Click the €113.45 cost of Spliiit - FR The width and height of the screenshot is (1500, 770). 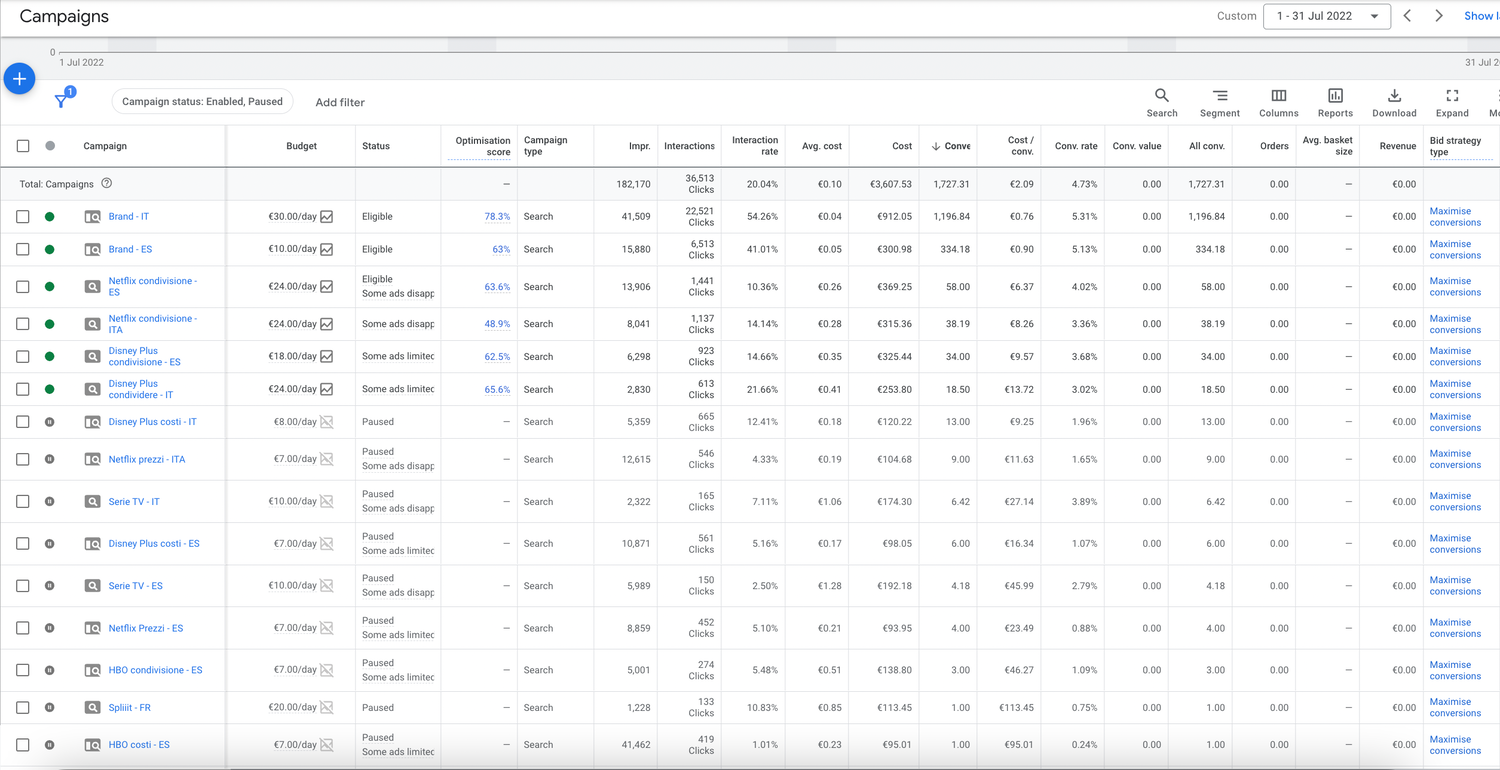893,708
